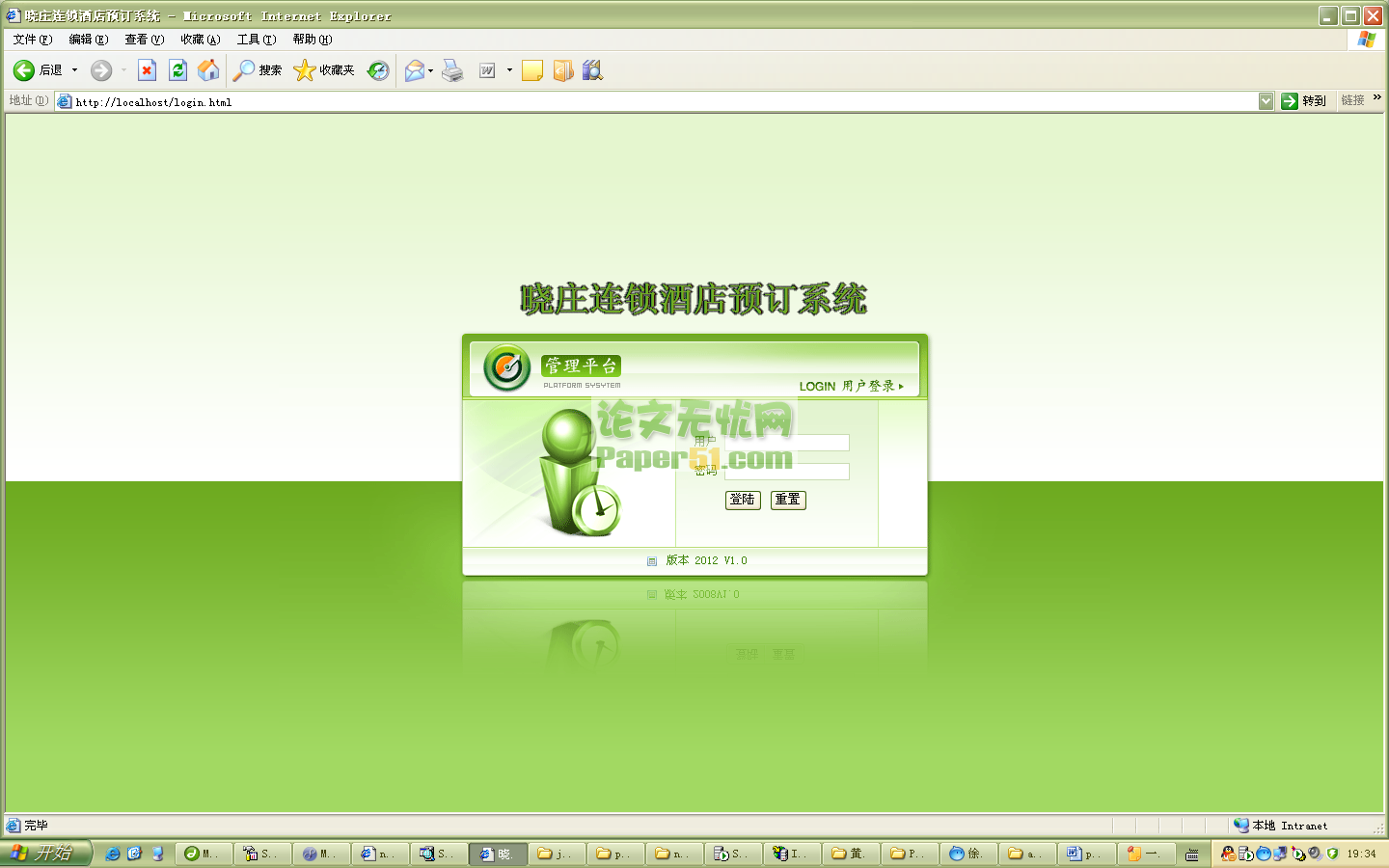Click the password (密码) input field
Image resolution: width=1389 pixels, height=868 pixels.
[786, 472]
